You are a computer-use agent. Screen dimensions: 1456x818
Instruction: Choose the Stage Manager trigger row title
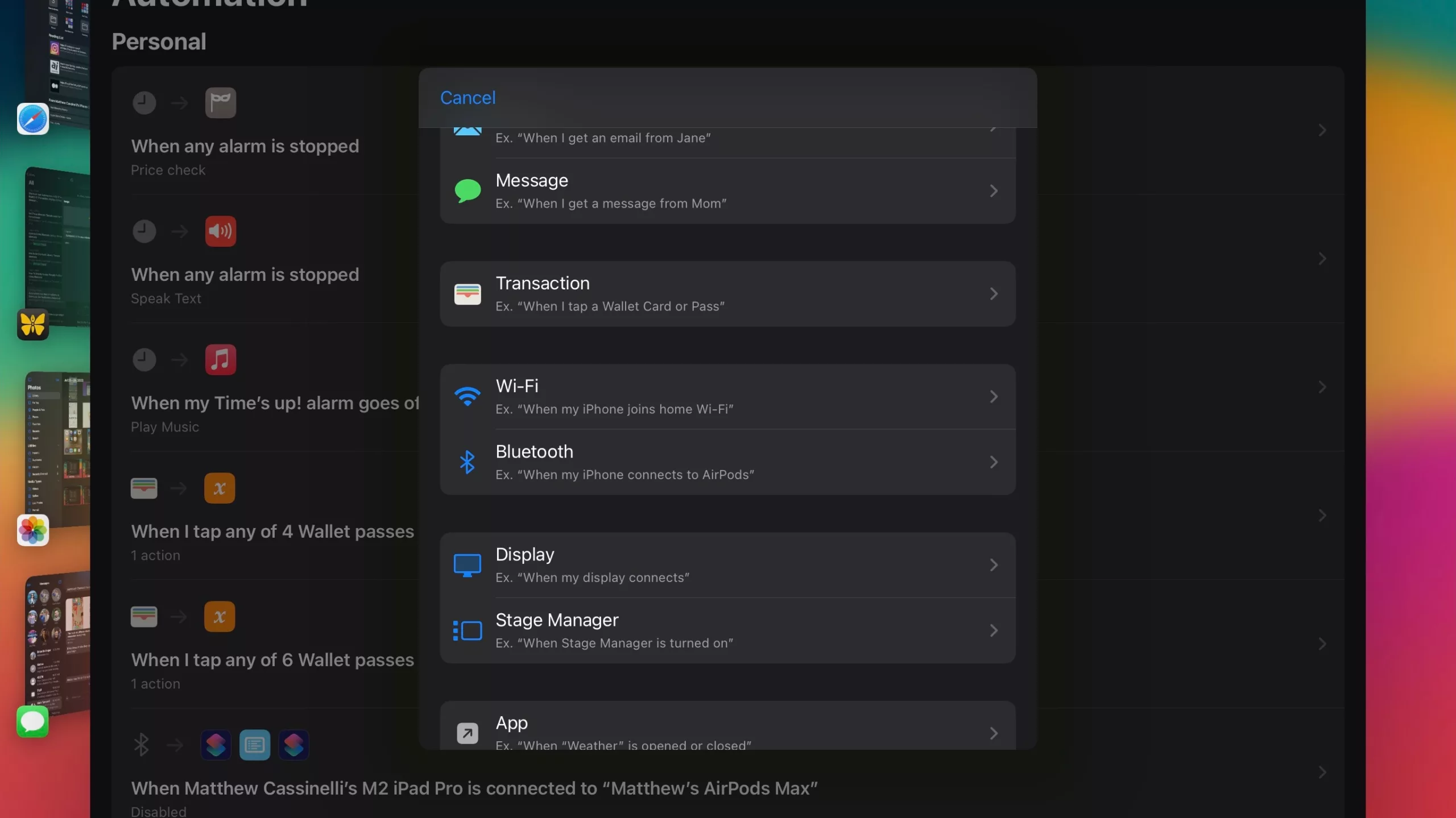click(x=557, y=620)
